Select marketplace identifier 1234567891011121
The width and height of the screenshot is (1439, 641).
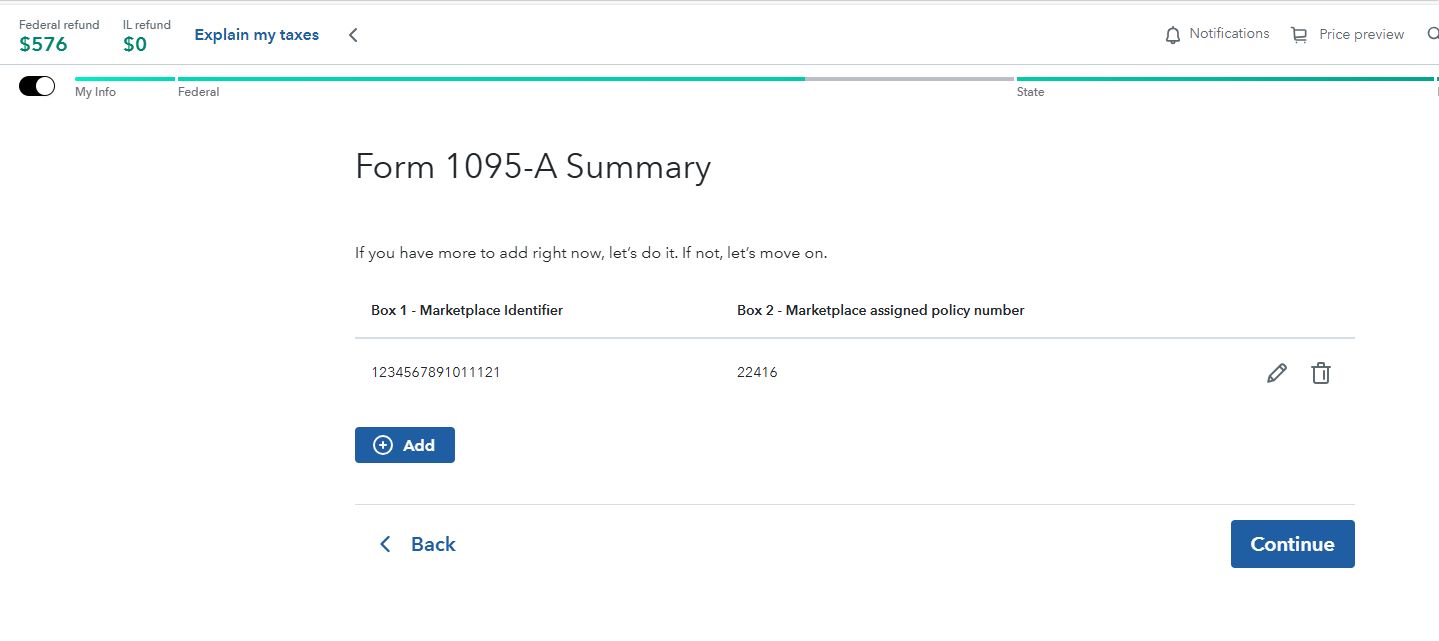tap(436, 372)
